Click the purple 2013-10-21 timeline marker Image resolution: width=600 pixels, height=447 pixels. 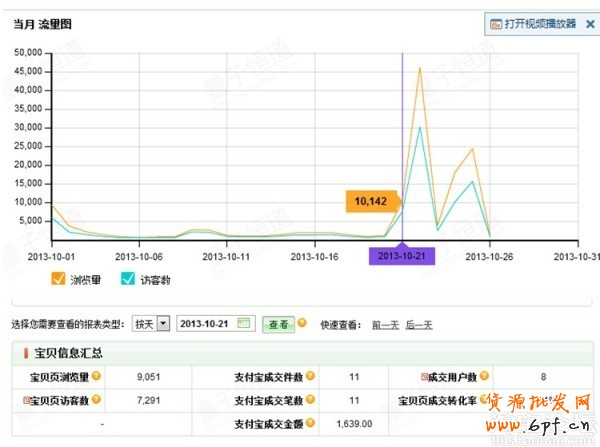(x=402, y=256)
